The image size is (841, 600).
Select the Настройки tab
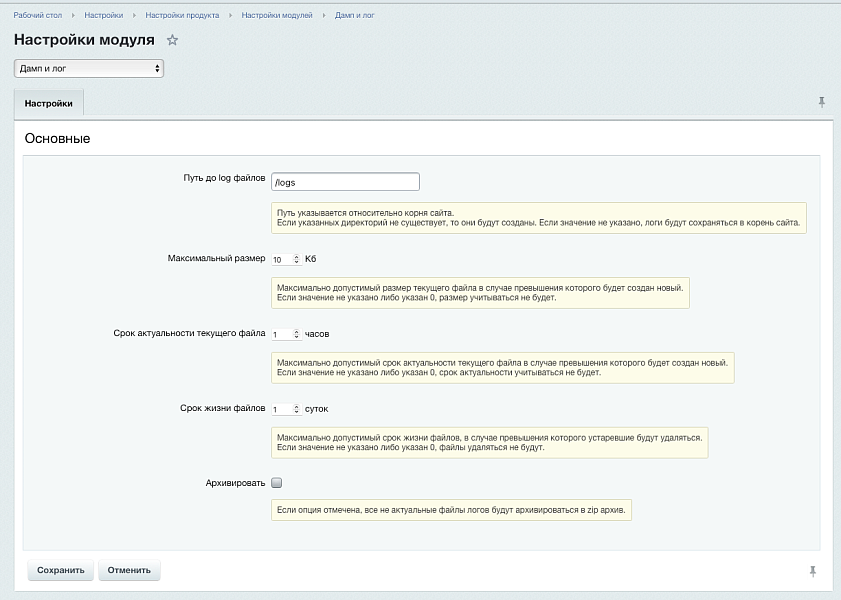pos(49,103)
